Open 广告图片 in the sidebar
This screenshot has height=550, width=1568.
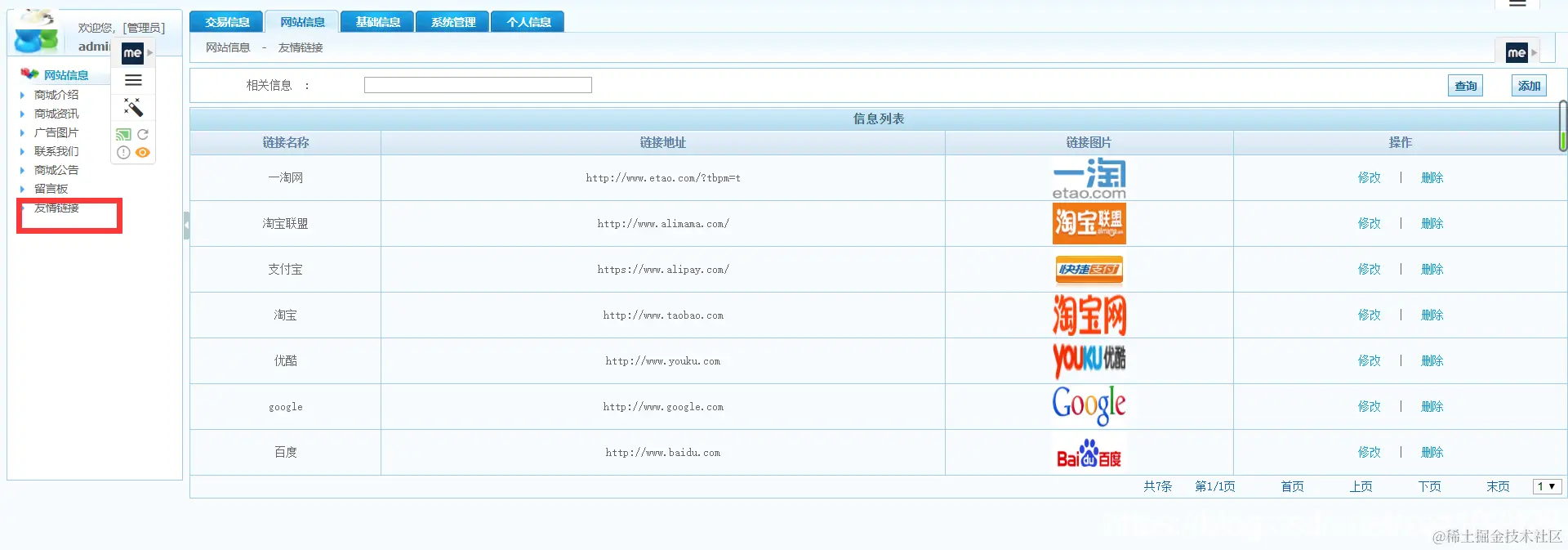56,132
